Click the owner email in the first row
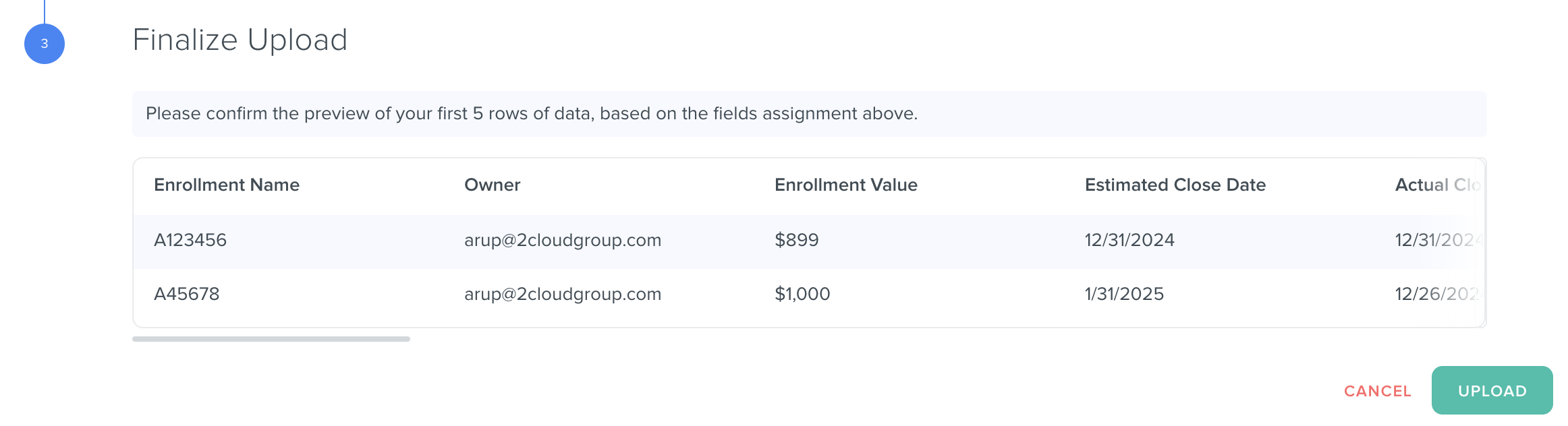 click(563, 240)
